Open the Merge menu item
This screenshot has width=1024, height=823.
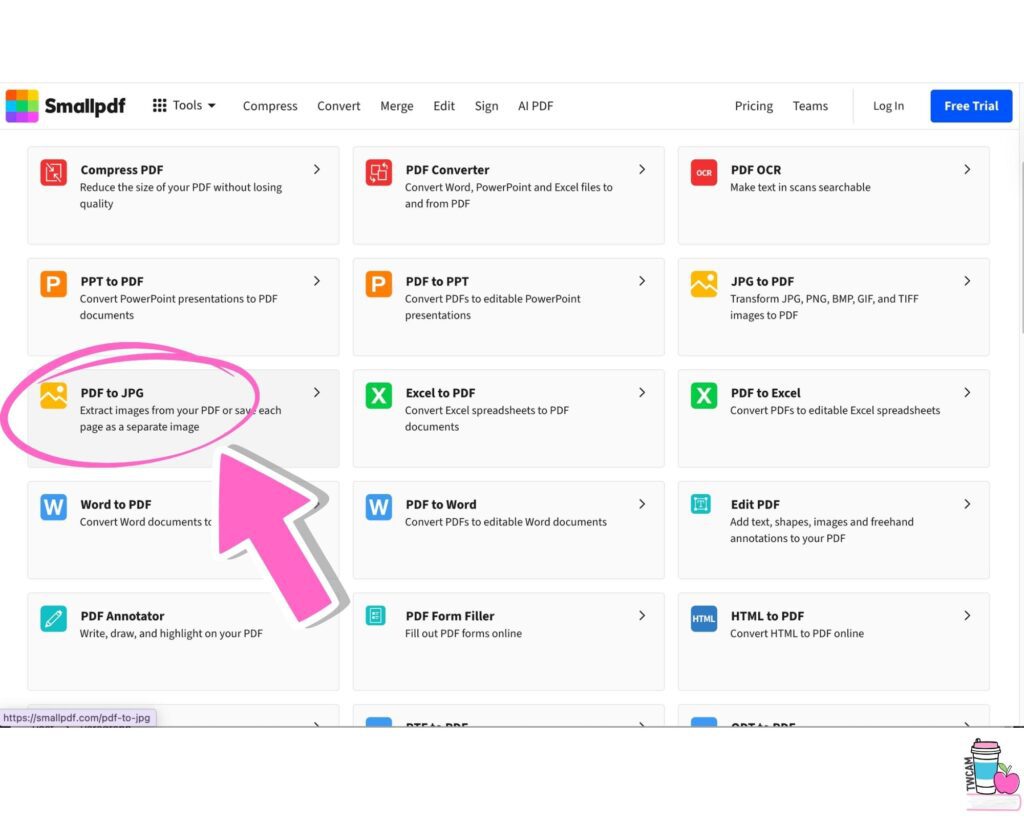[x=396, y=106]
